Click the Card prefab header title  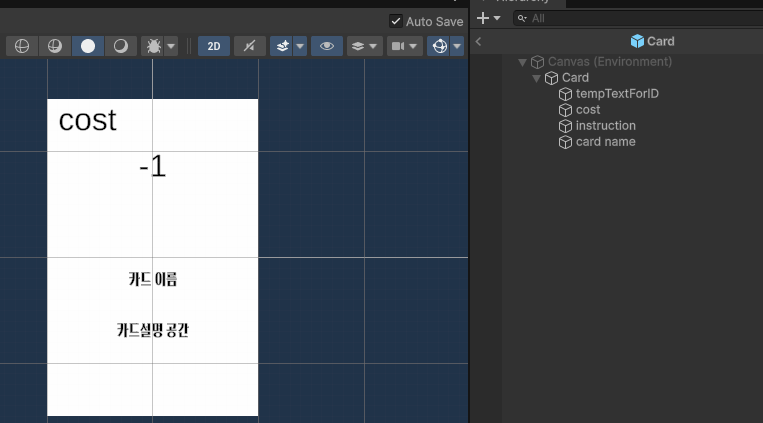pyautogui.click(x=660, y=41)
